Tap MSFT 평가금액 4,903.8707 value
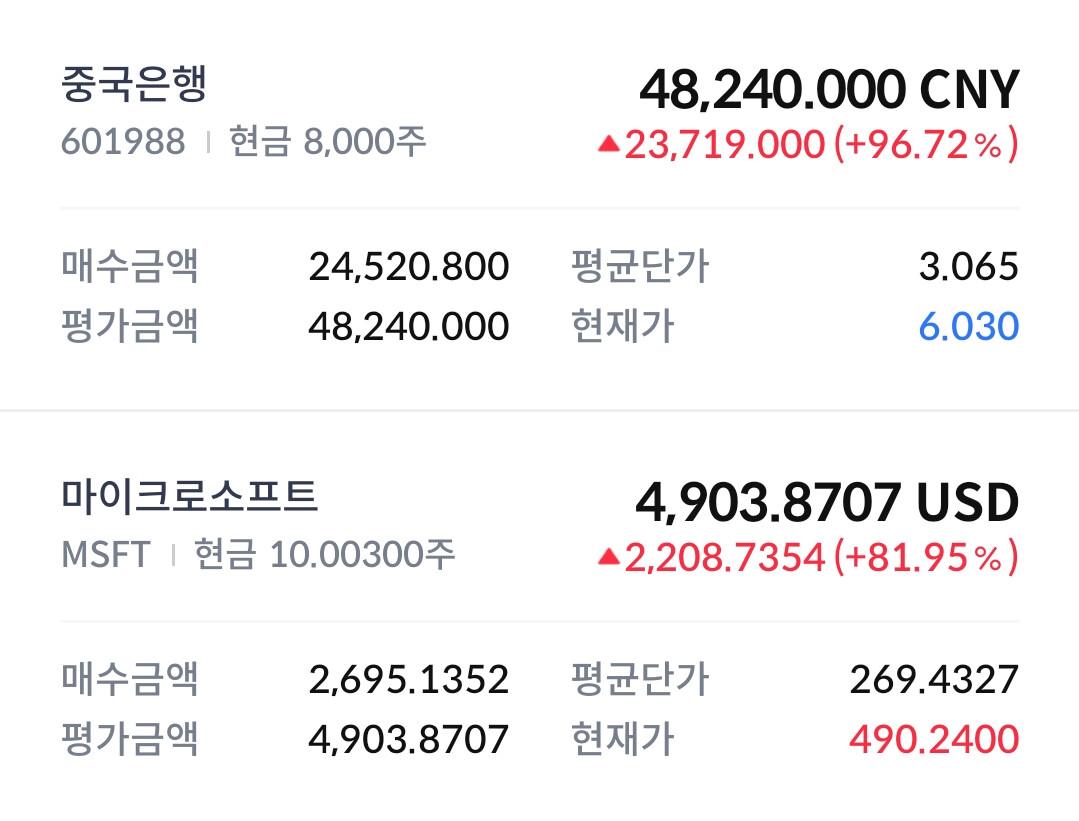1079x821 pixels. tap(409, 739)
